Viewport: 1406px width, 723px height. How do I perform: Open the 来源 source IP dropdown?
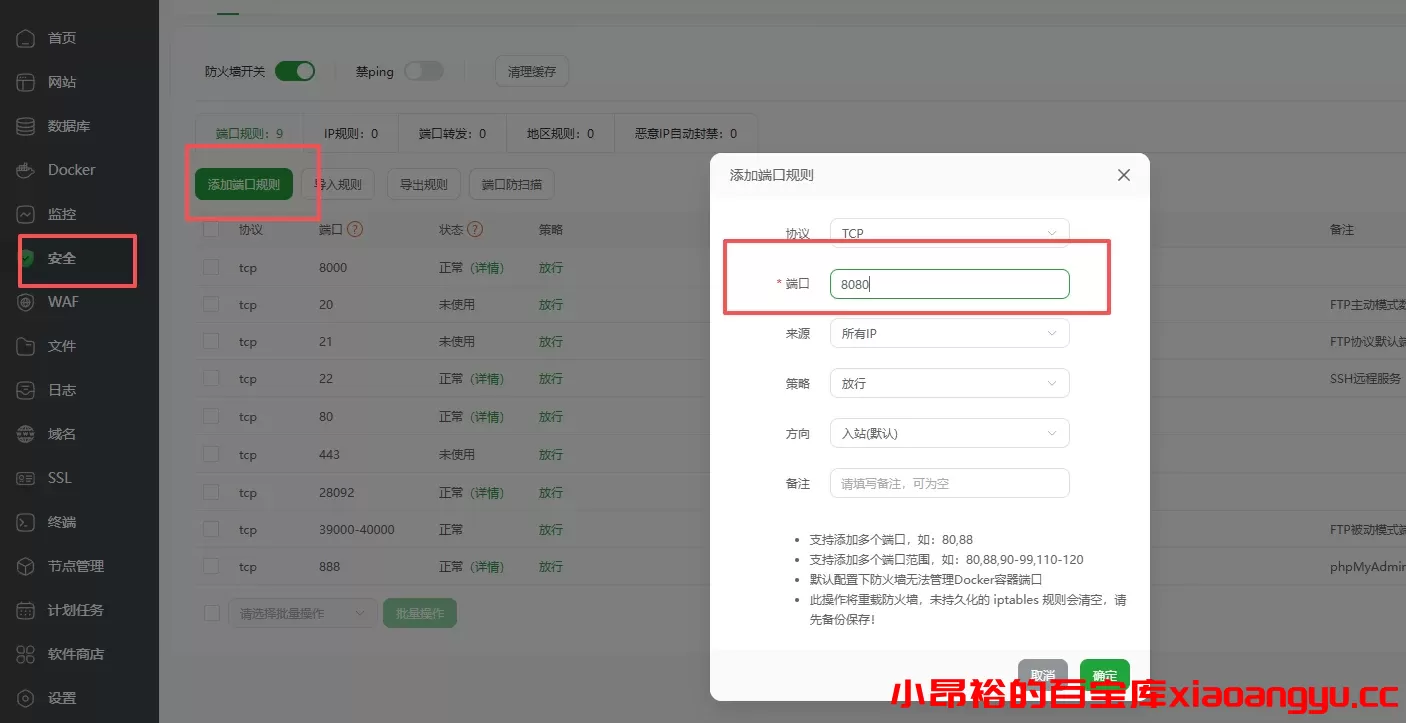[x=948, y=333]
